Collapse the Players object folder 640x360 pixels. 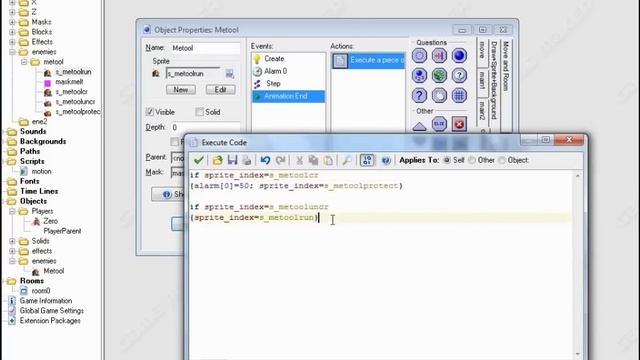[x=12, y=211]
